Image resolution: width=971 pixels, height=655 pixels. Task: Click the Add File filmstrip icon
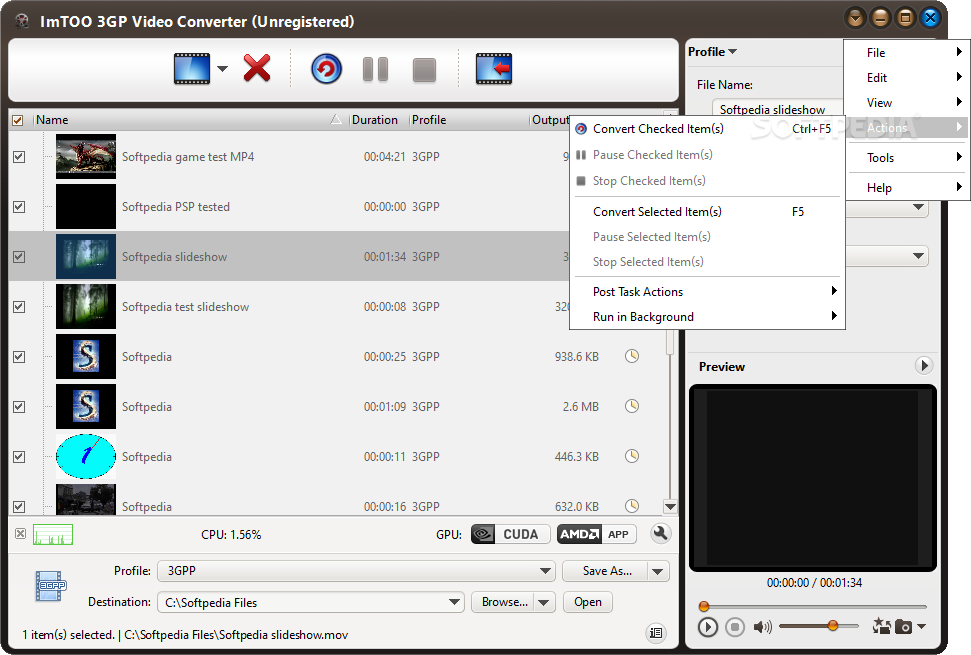tap(191, 68)
